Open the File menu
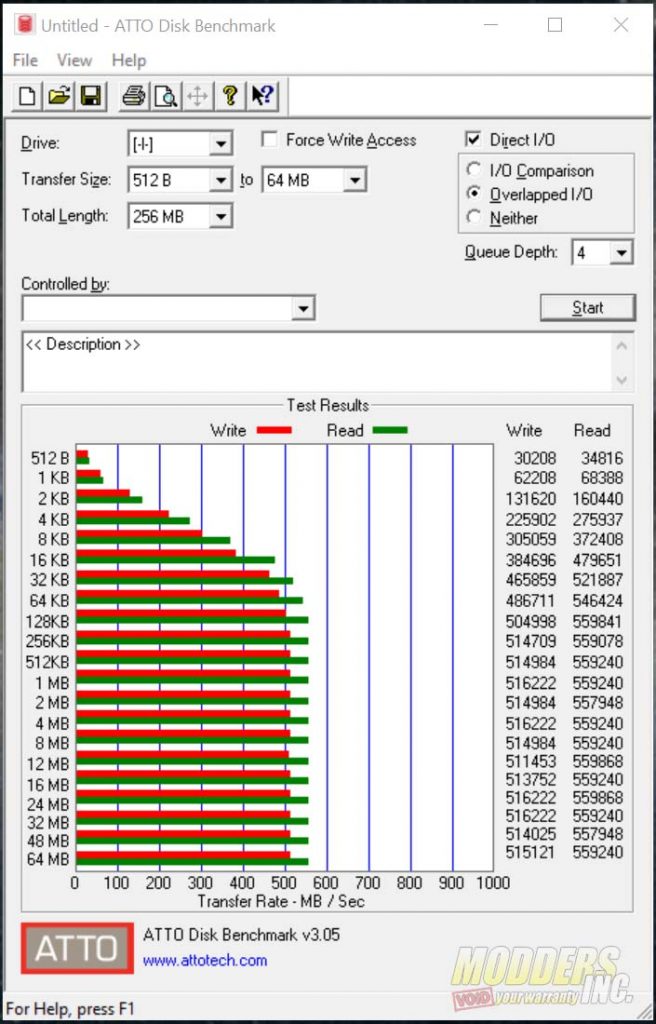Viewport: 656px width, 1024px height. (25, 60)
